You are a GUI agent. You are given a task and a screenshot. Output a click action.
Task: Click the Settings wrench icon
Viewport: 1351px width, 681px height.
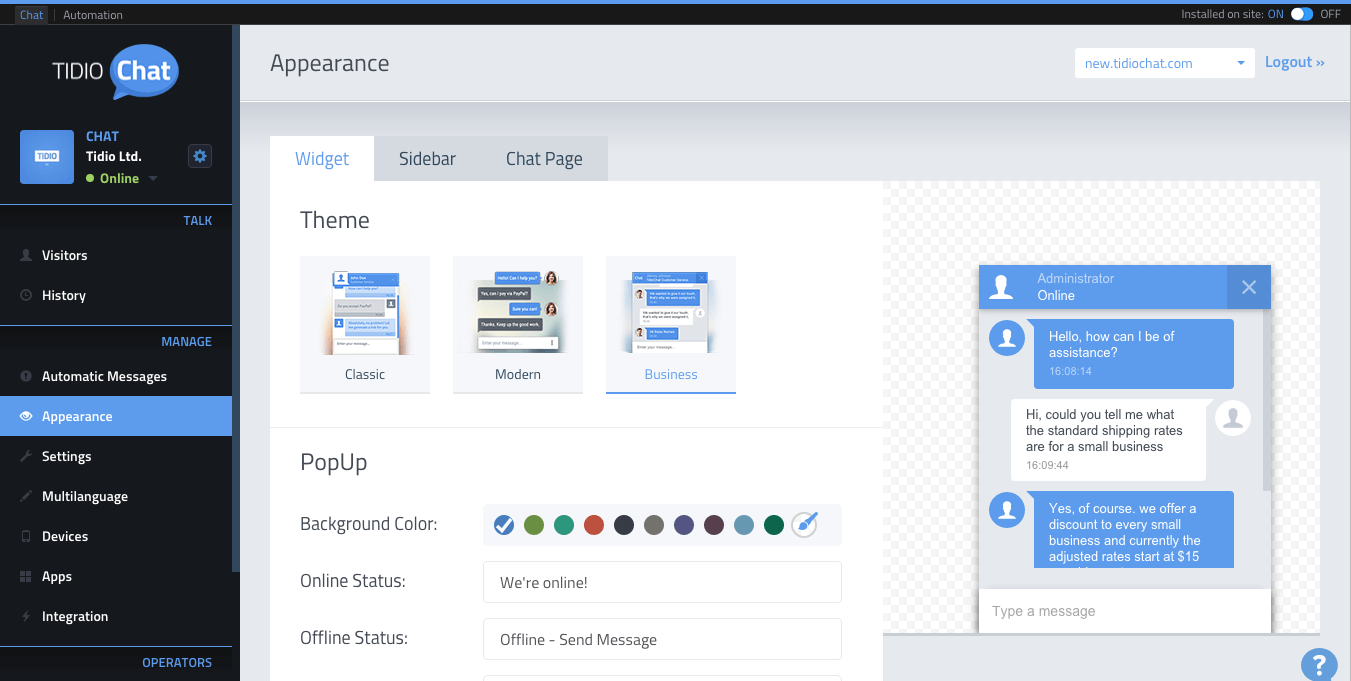(26, 457)
